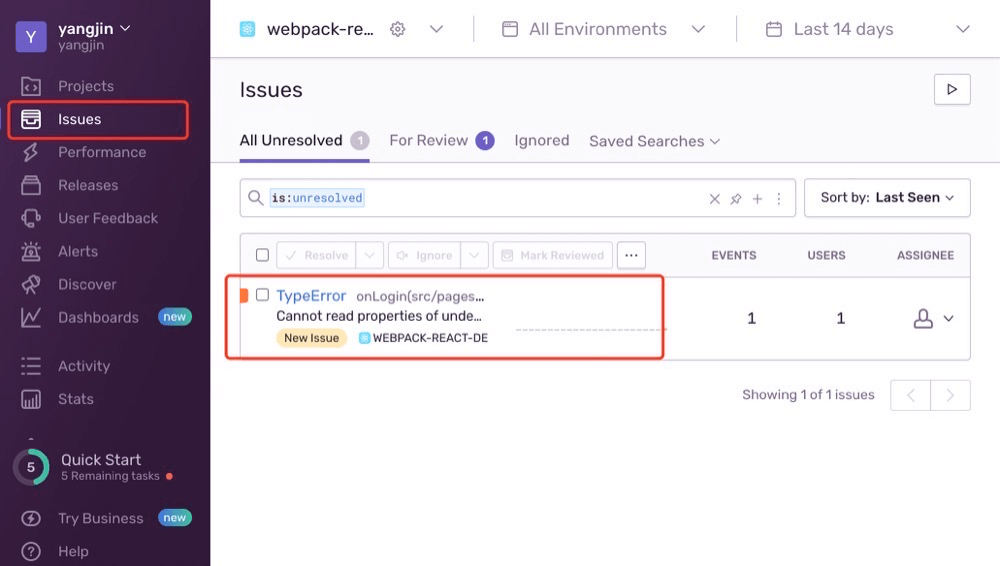Click the project settings gear icon
This screenshot has width=1000, height=566.
[x=397, y=29]
